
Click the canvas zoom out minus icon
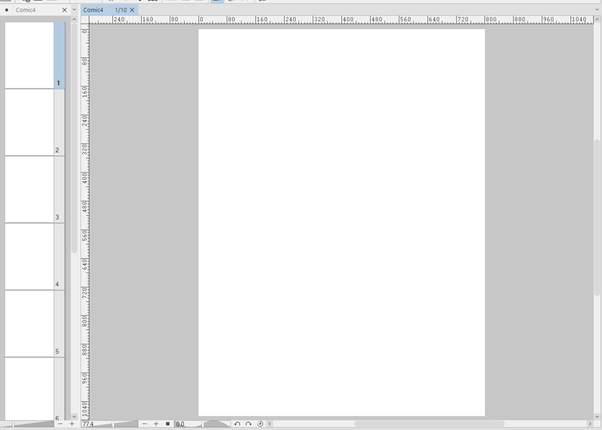(145, 424)
